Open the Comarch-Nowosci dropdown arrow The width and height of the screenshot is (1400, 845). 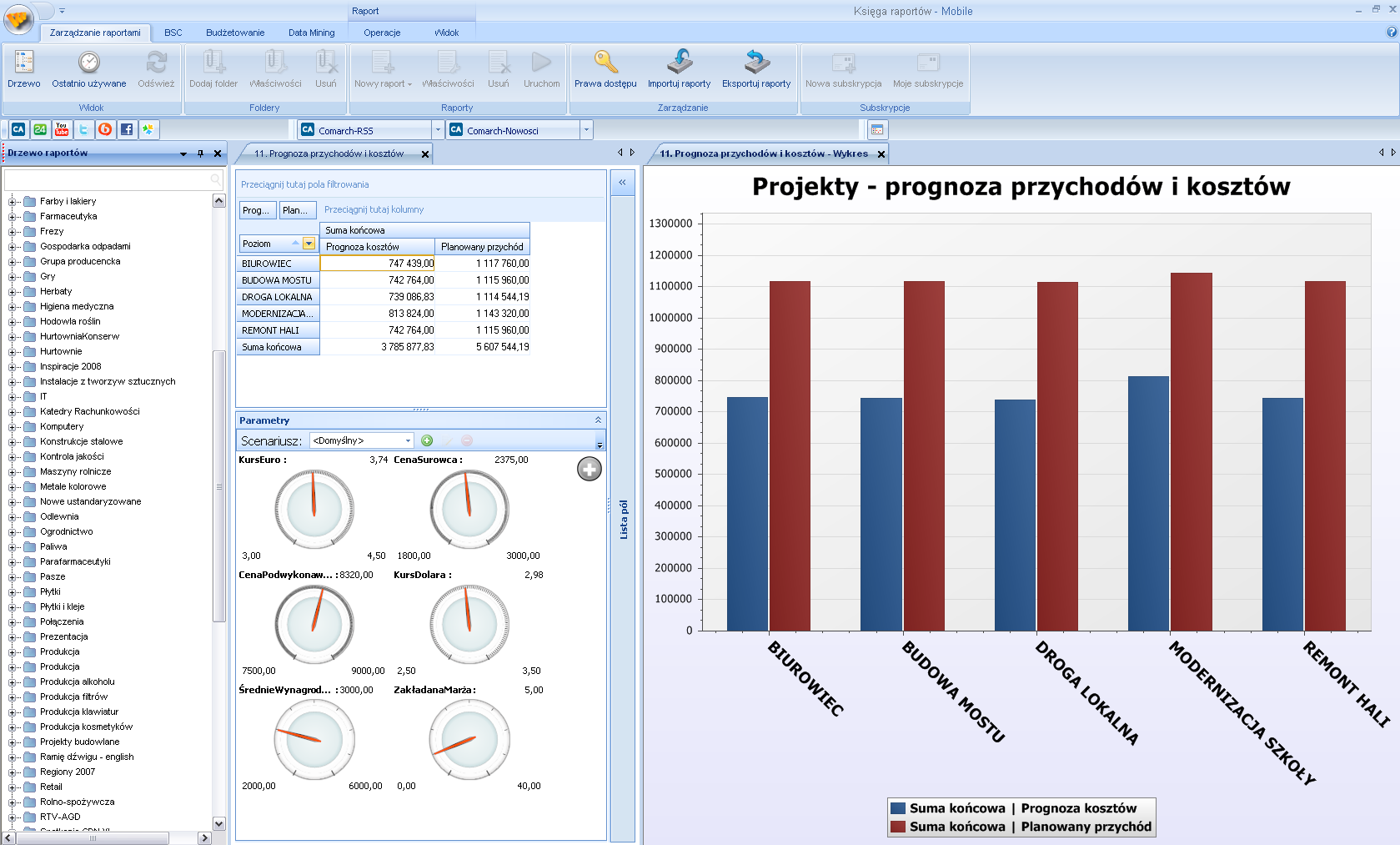(x=586, y=130)
